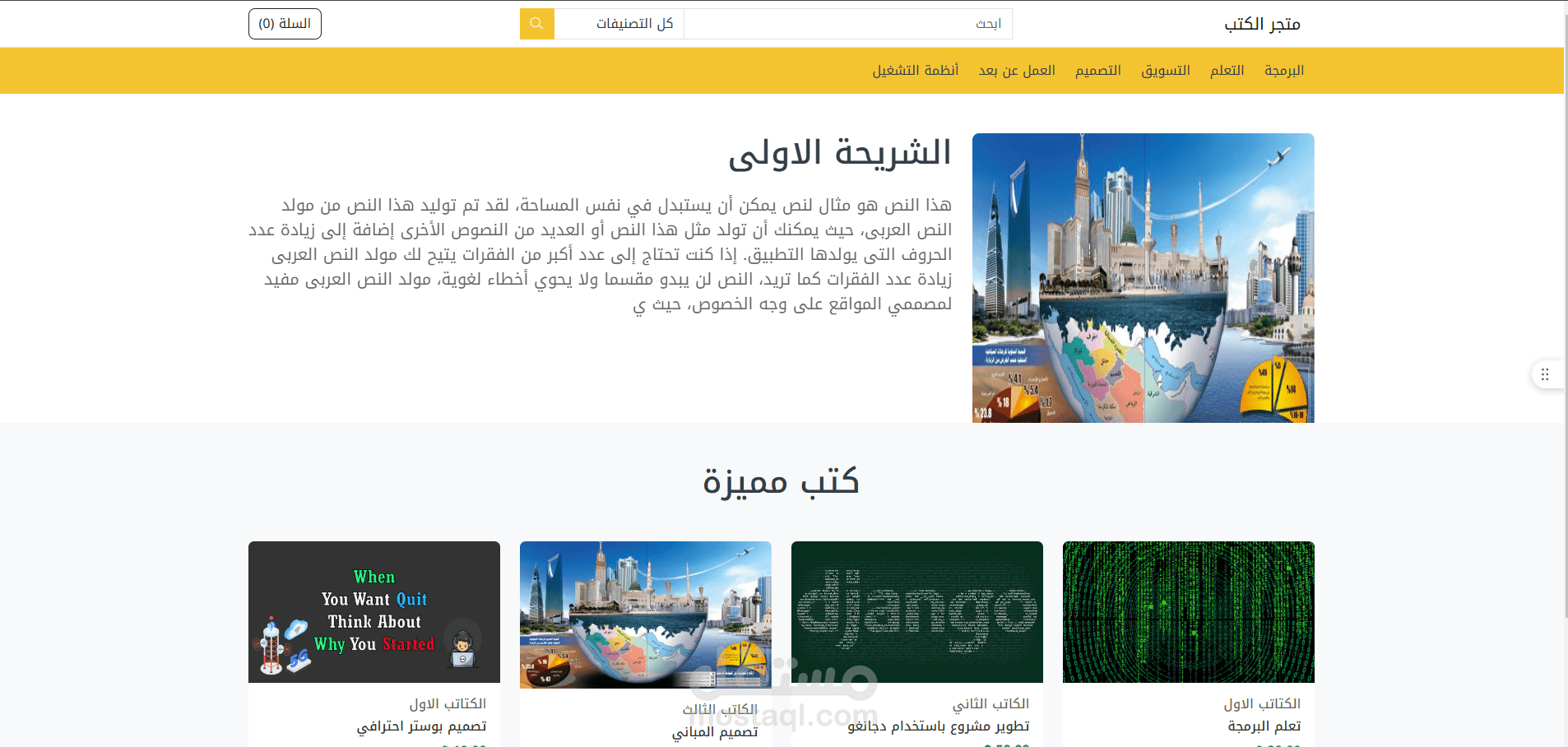Click الكاتب الاول above تصميم بوستر احترافي

(x=448, y=704)
